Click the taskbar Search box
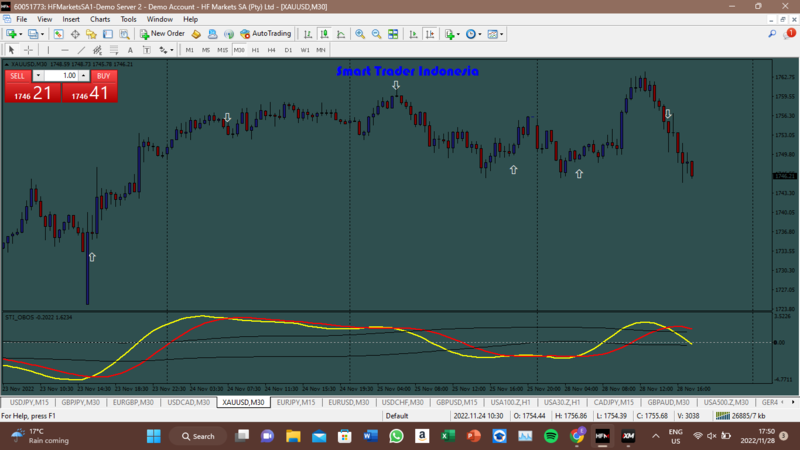This screenshot has height=450, width=800. click(198, 436)
